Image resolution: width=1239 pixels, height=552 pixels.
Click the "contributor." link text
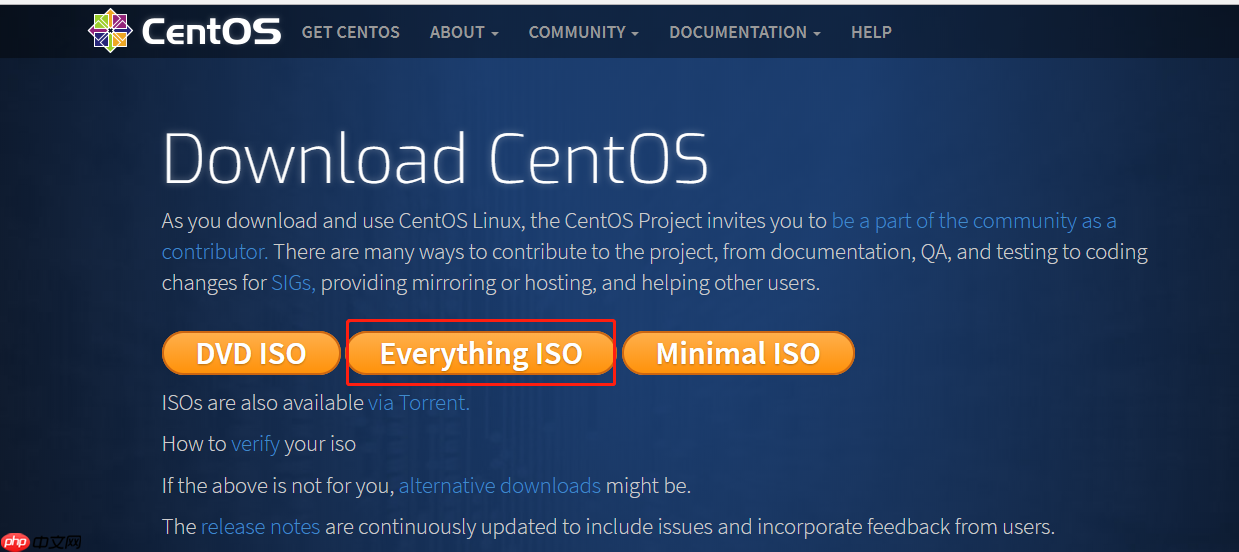pos(214,252)
